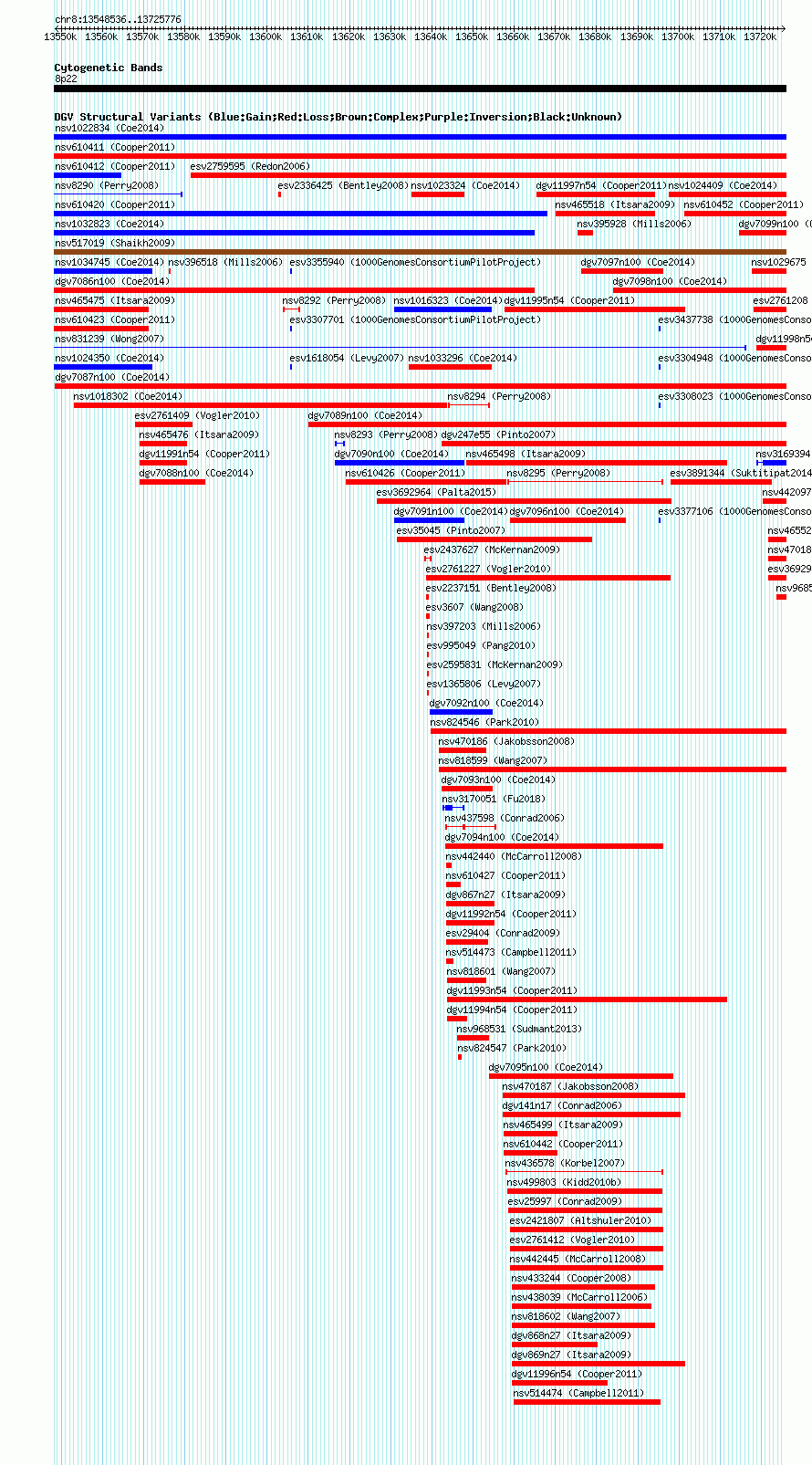The image size is (812, 1465).
Task: Click the 13650k position on the ruler
Action: 471,37
